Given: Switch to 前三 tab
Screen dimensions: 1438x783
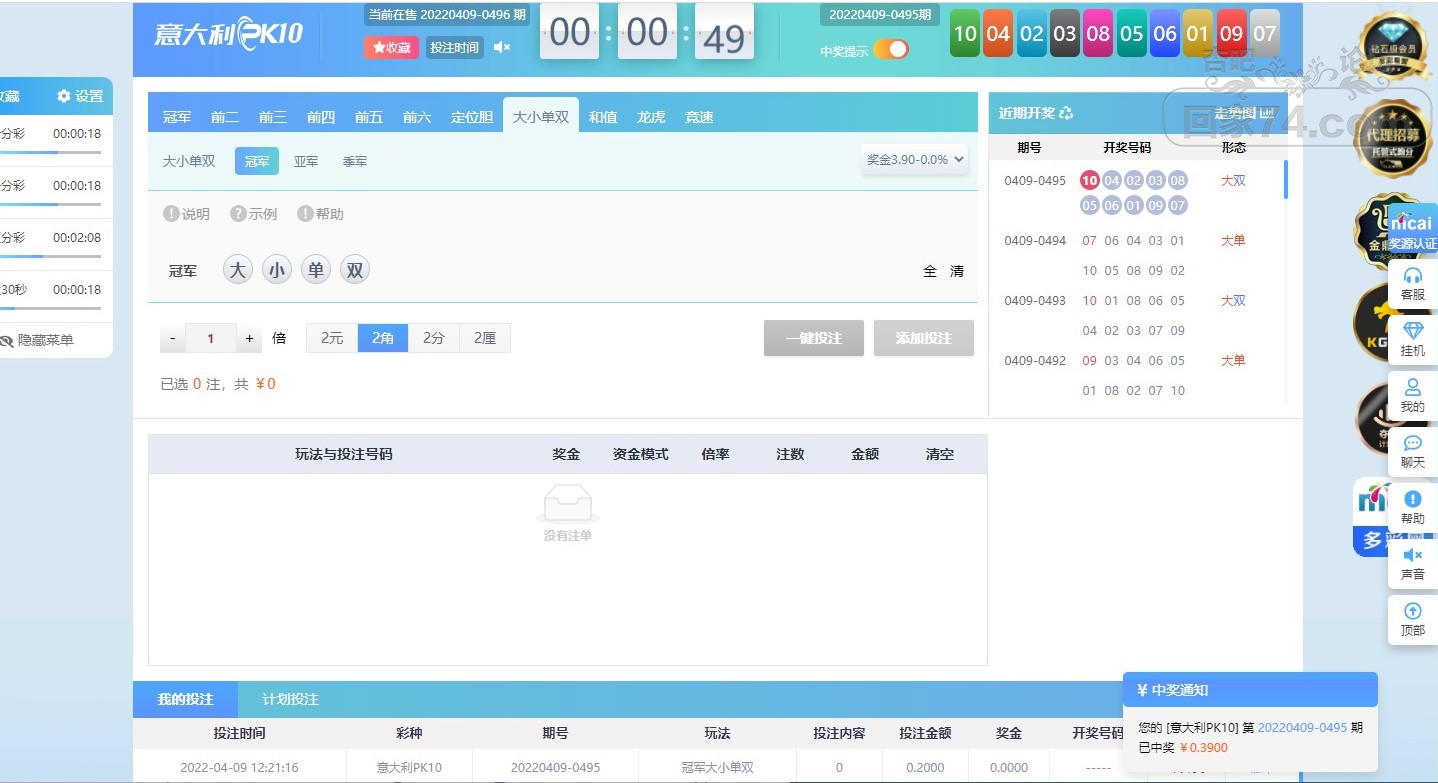Looking at the screenshot, I should click(273, 117).
